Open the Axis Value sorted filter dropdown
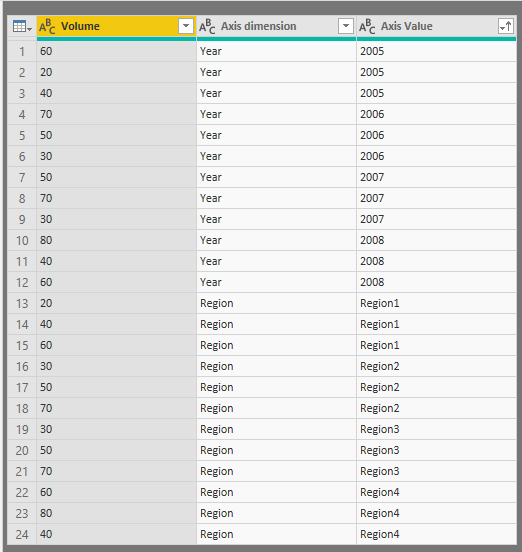 [506, 26]
